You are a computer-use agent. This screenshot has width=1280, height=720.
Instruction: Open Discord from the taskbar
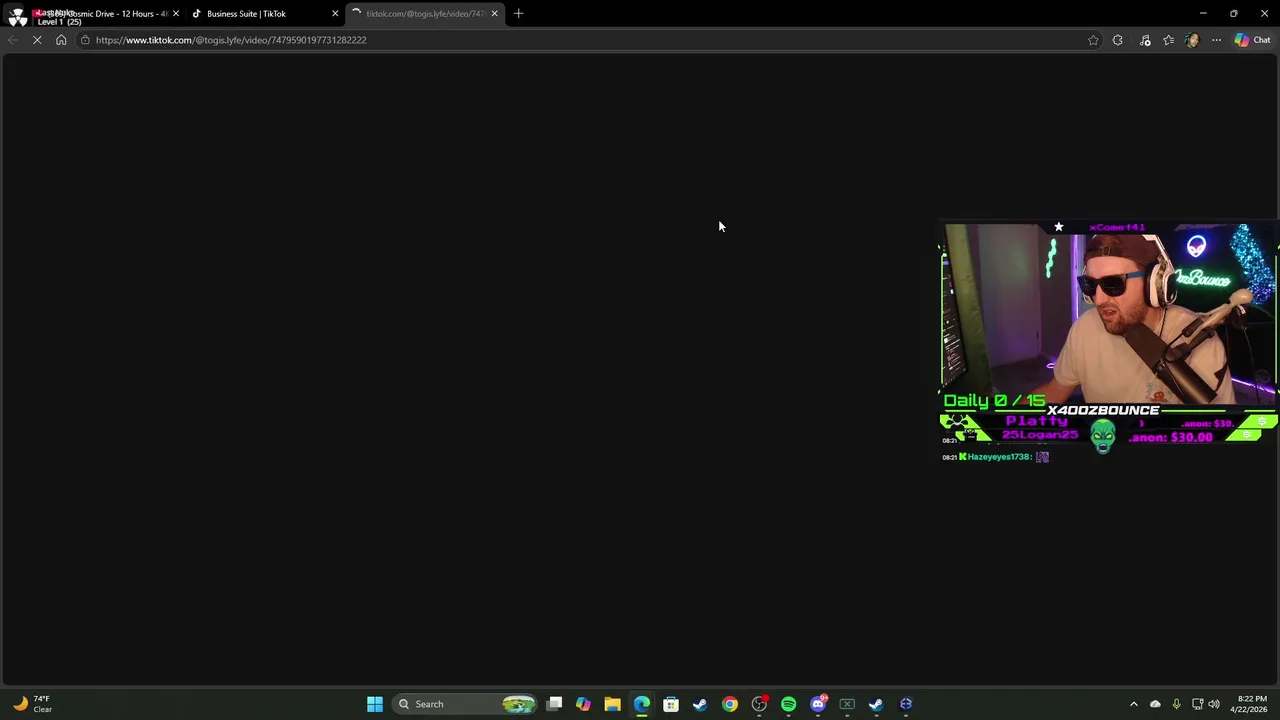pos(818,704)
